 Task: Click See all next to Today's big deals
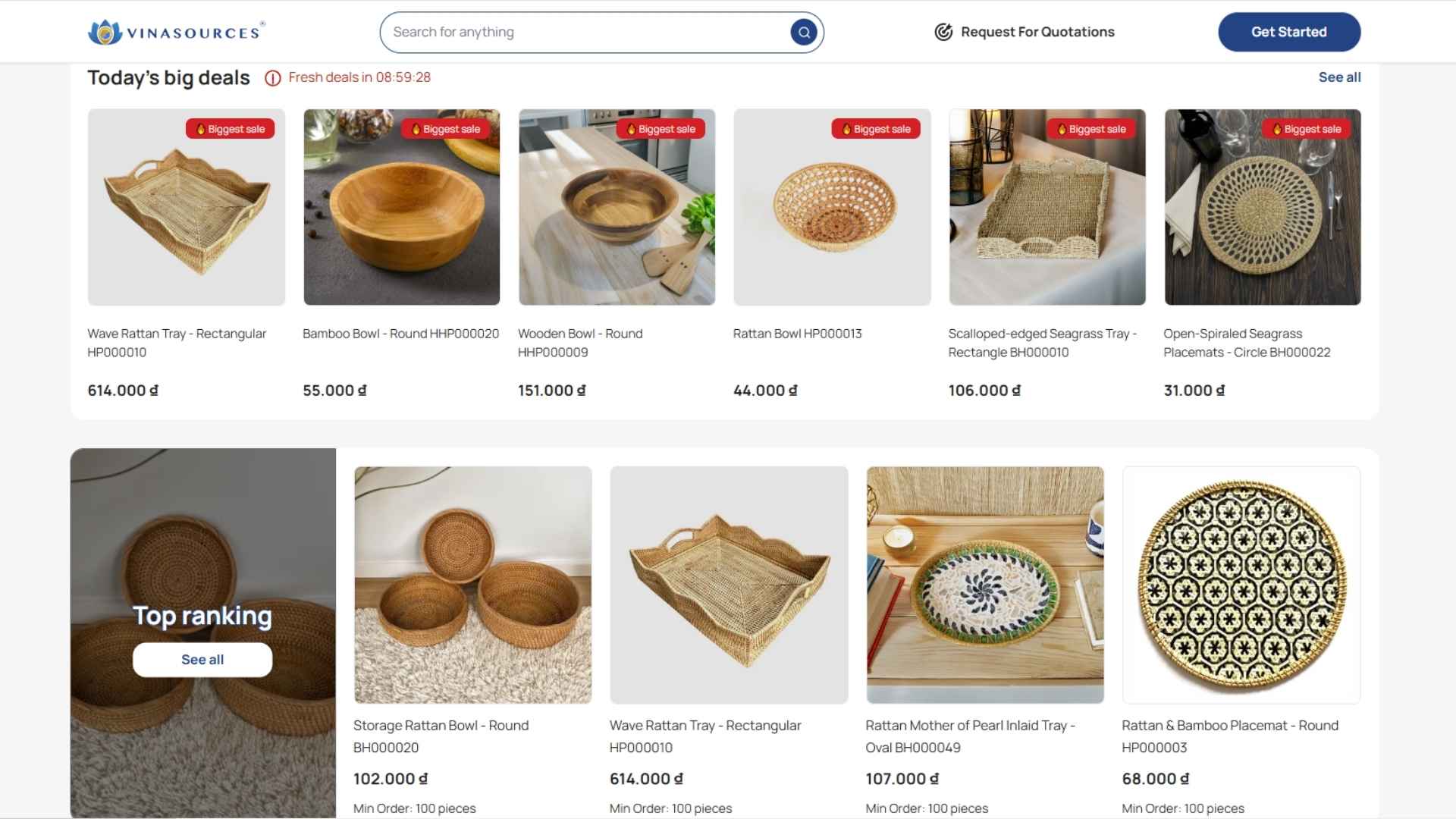coord(1339,77)
